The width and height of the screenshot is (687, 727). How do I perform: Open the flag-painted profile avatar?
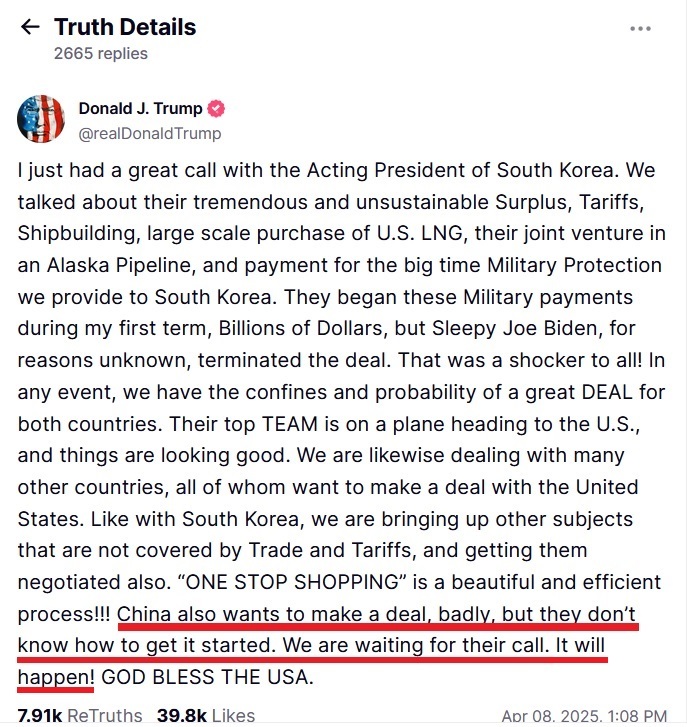click(41, 119)
